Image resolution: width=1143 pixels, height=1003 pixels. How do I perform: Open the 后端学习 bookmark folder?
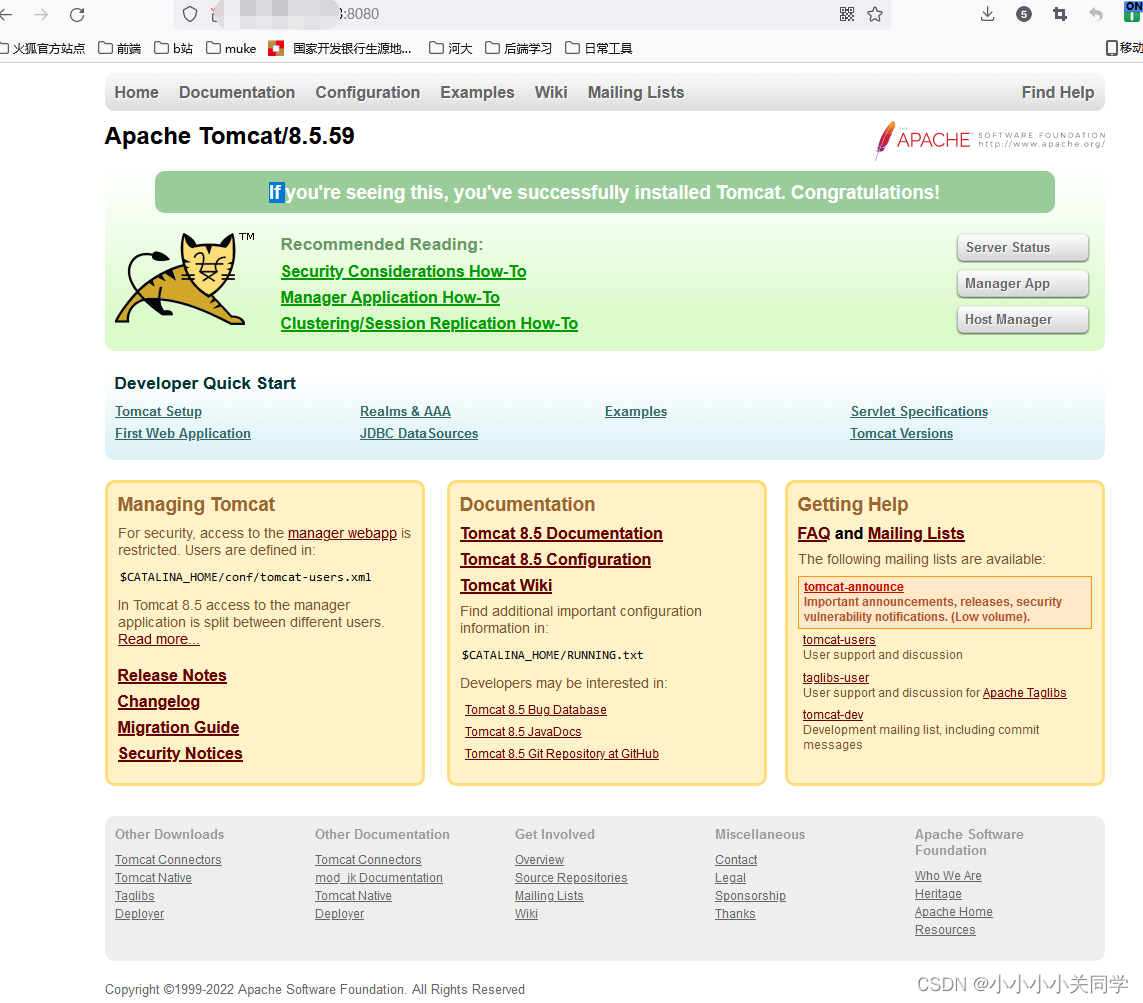coord(518,48)
